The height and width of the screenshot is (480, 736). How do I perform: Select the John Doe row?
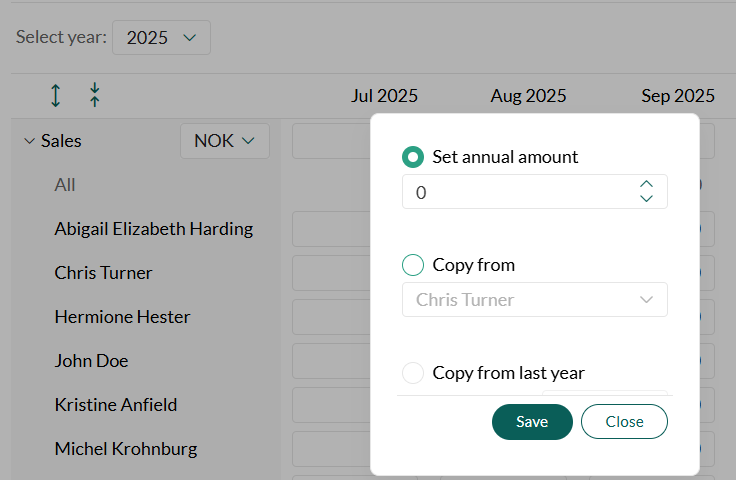[x=91, y=361]
